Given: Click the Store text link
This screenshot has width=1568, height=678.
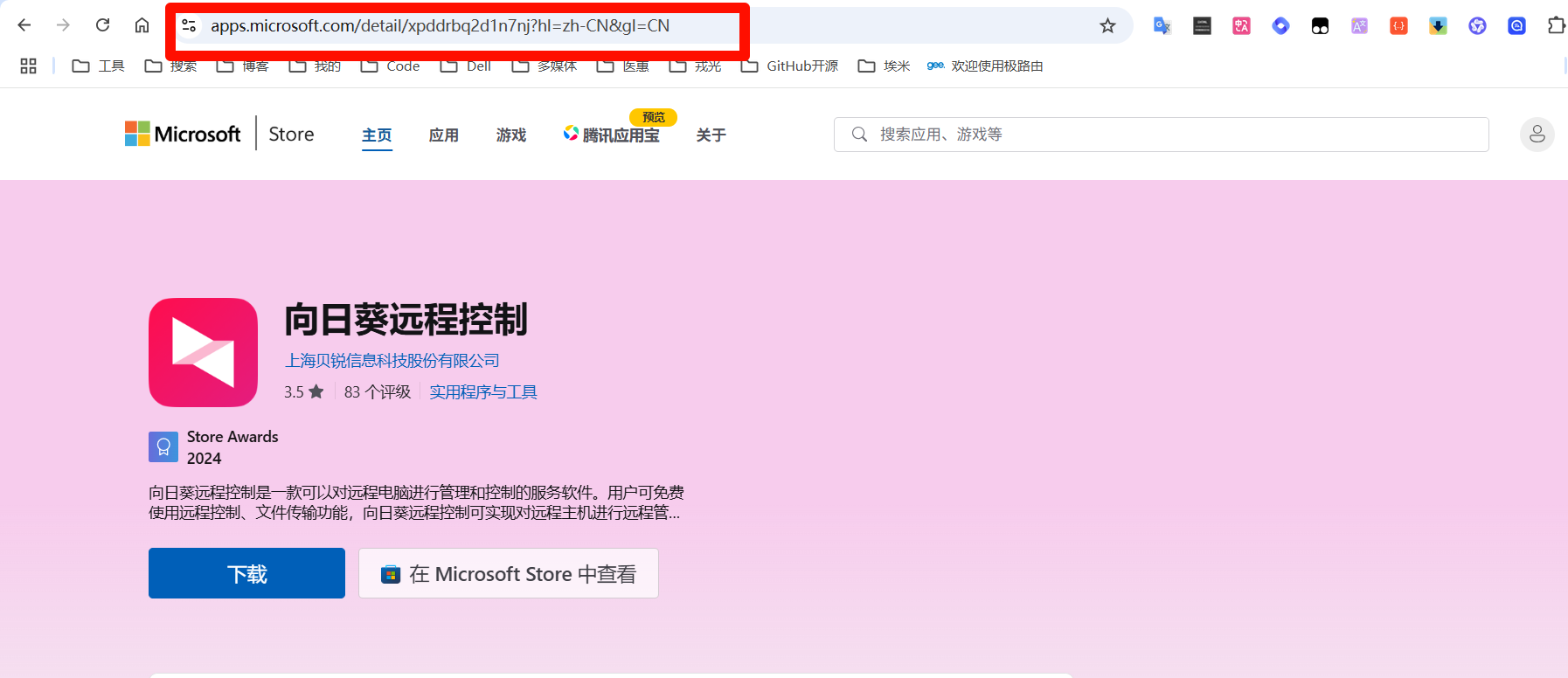Looking at the screenshot, I should [291, 134].
